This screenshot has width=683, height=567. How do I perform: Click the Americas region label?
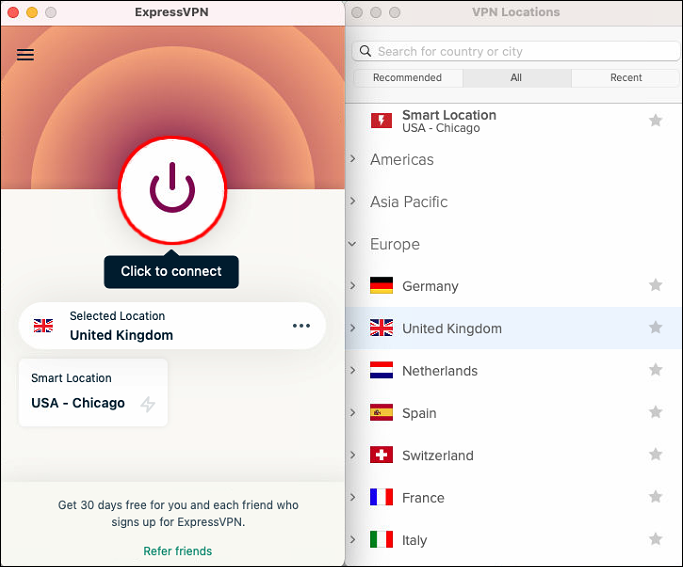402,160
